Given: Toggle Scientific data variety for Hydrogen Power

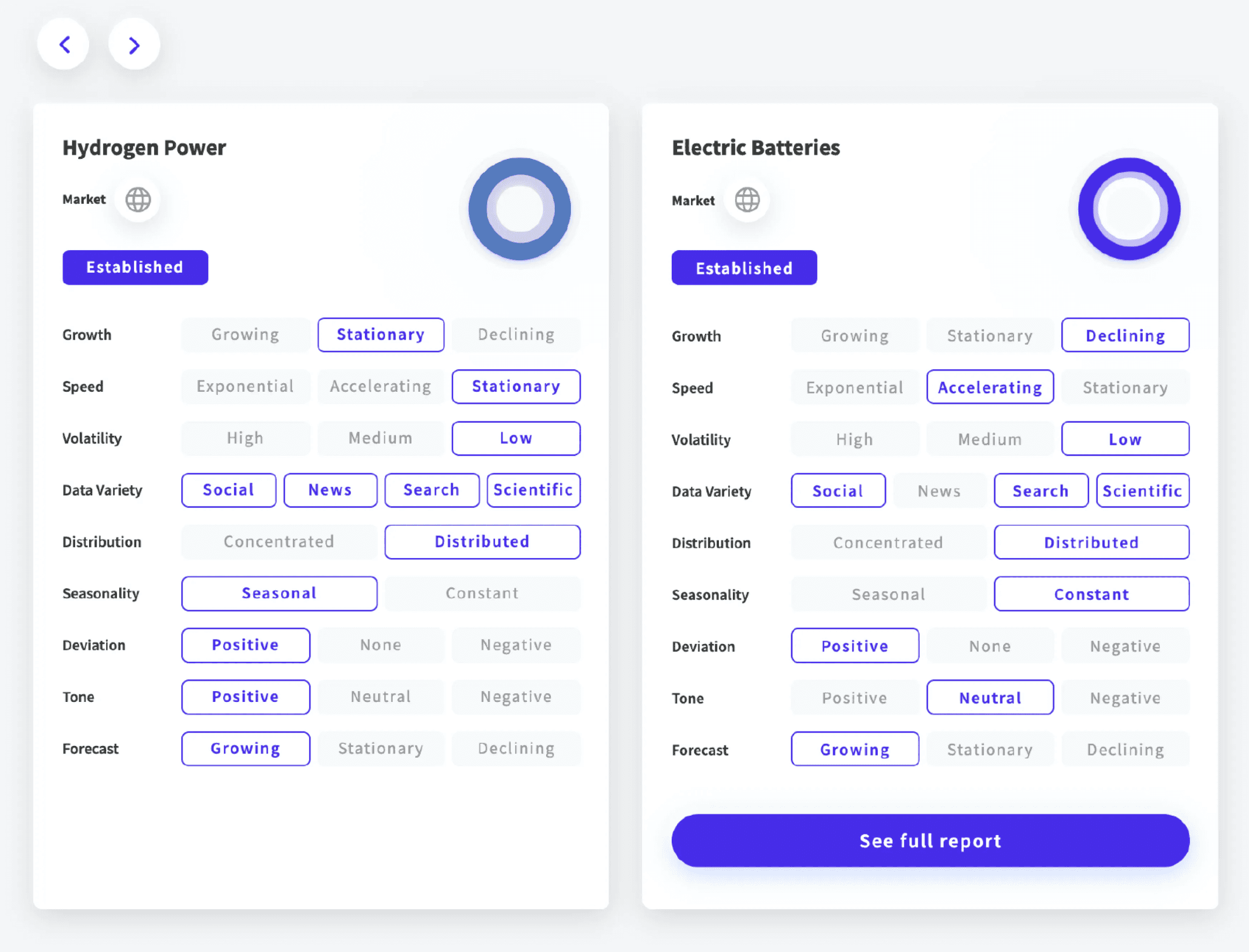Looking at the screenshot, I should (x=533, y=490).
